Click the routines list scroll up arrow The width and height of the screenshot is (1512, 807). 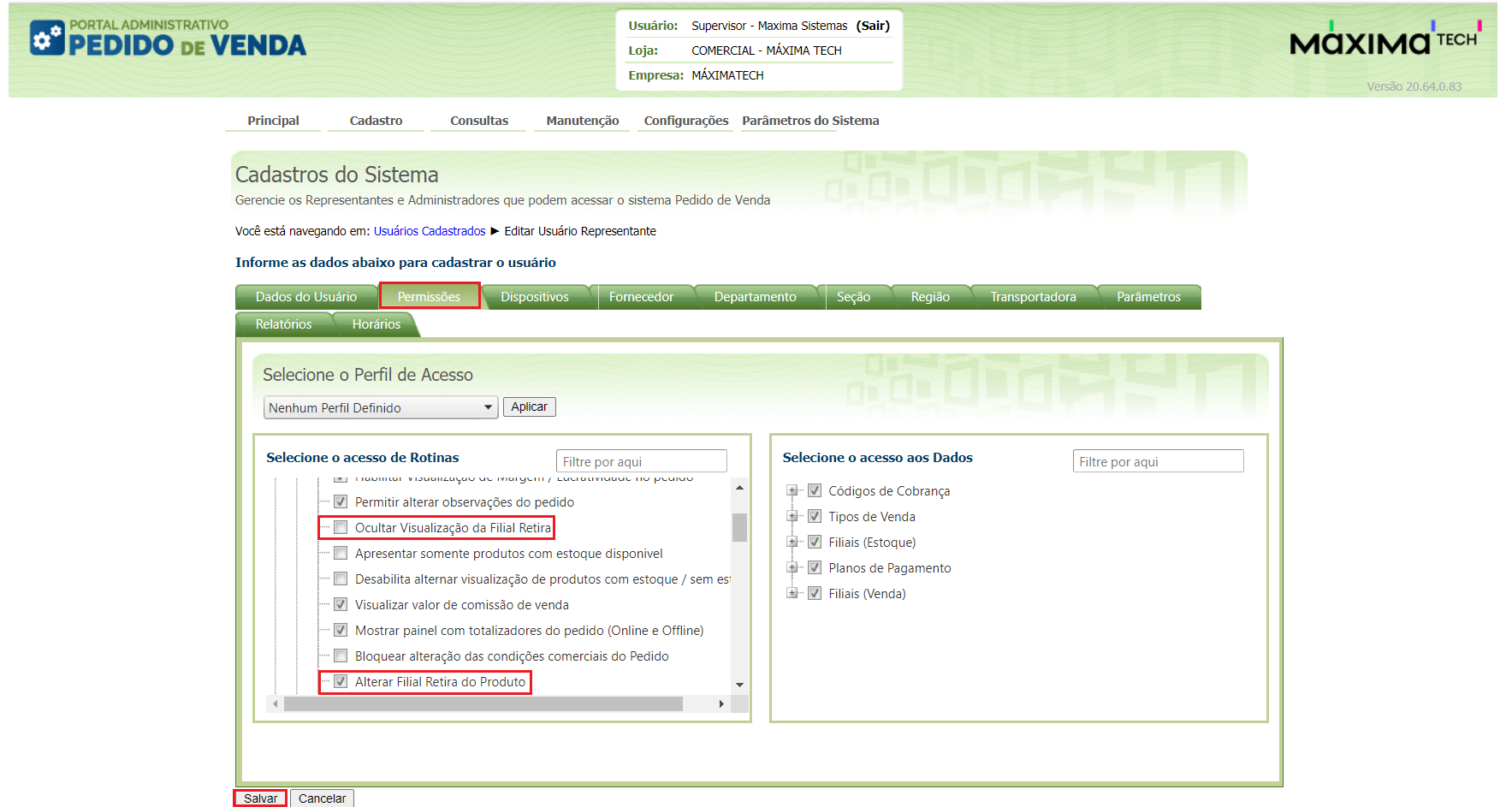pos(739,487)
